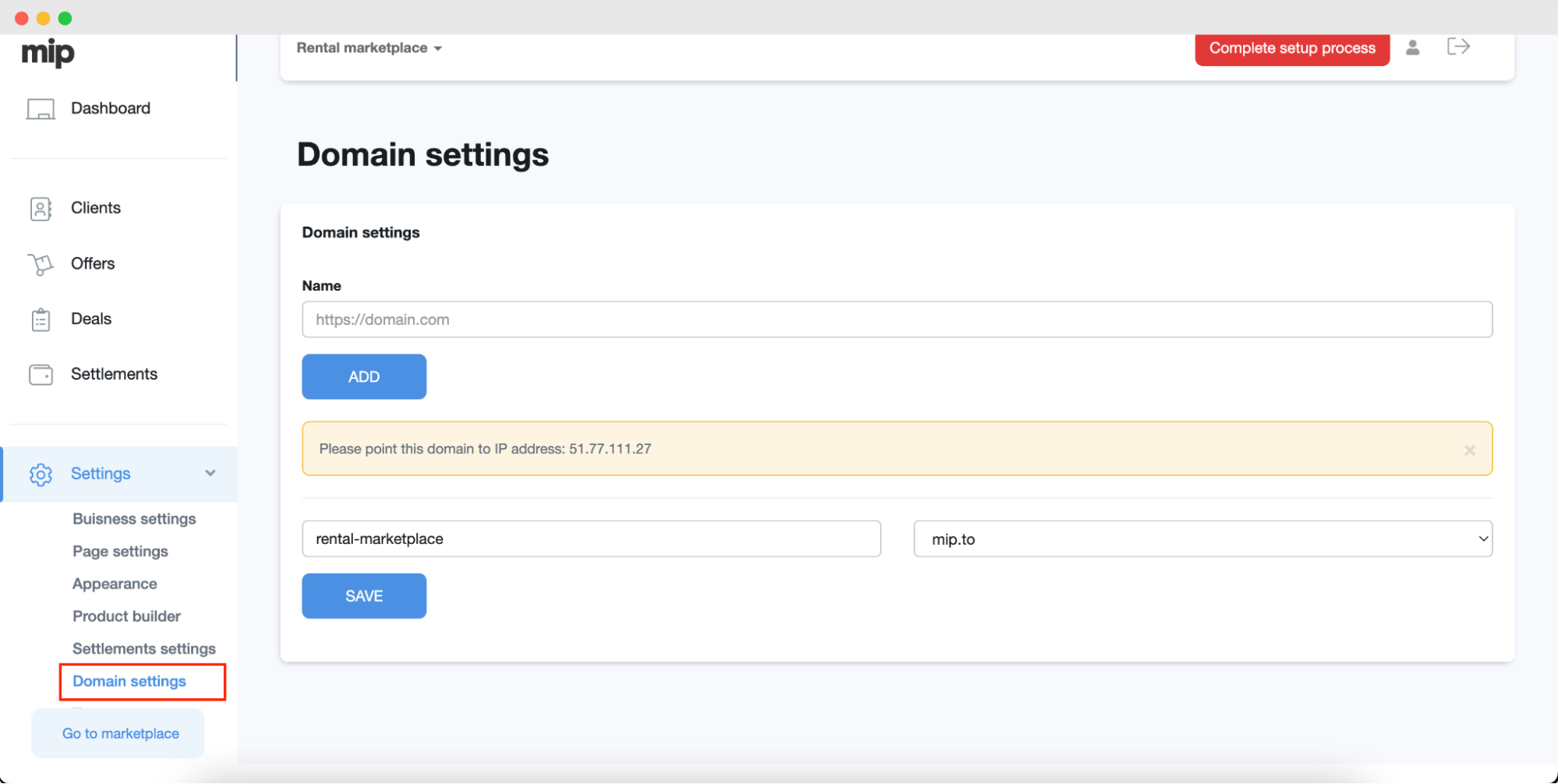Click the Deals clipboard icon

click(41, 320)
